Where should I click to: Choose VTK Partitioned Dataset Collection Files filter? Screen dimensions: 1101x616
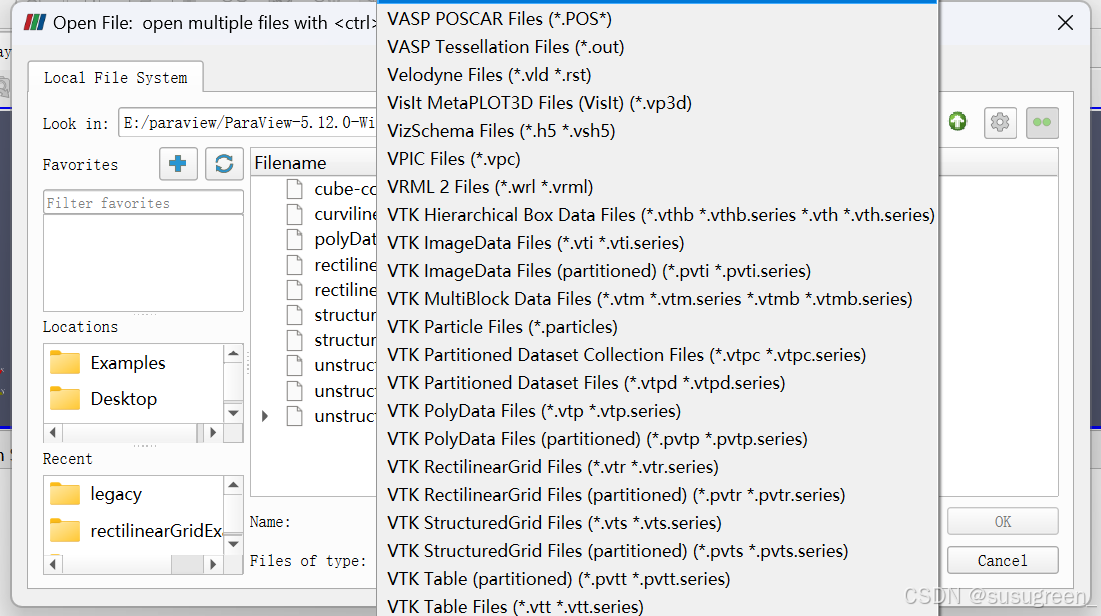[x=657, y=355]
